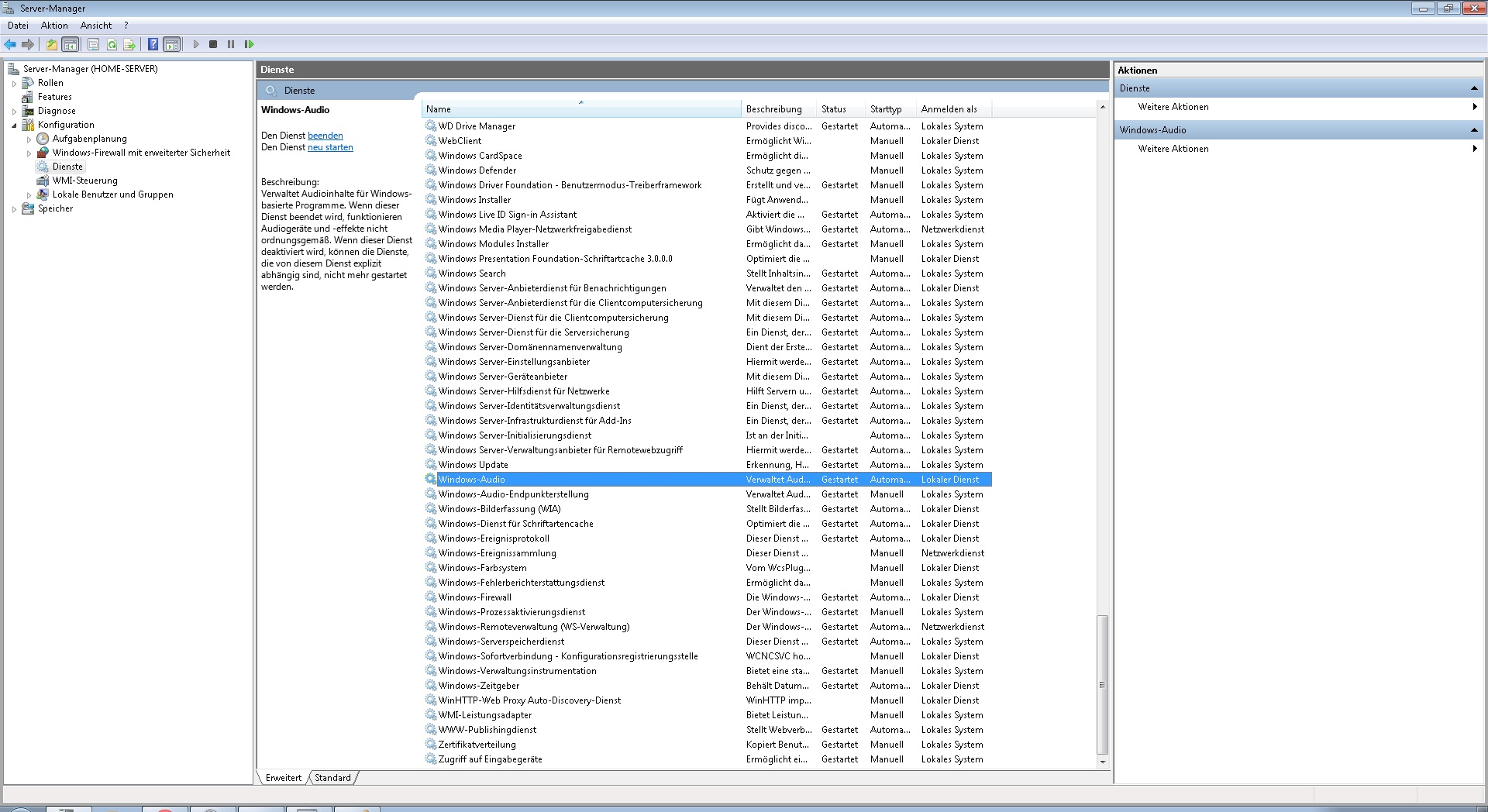
Task: Go up one level with folder icon
Action: pos(51,44)
